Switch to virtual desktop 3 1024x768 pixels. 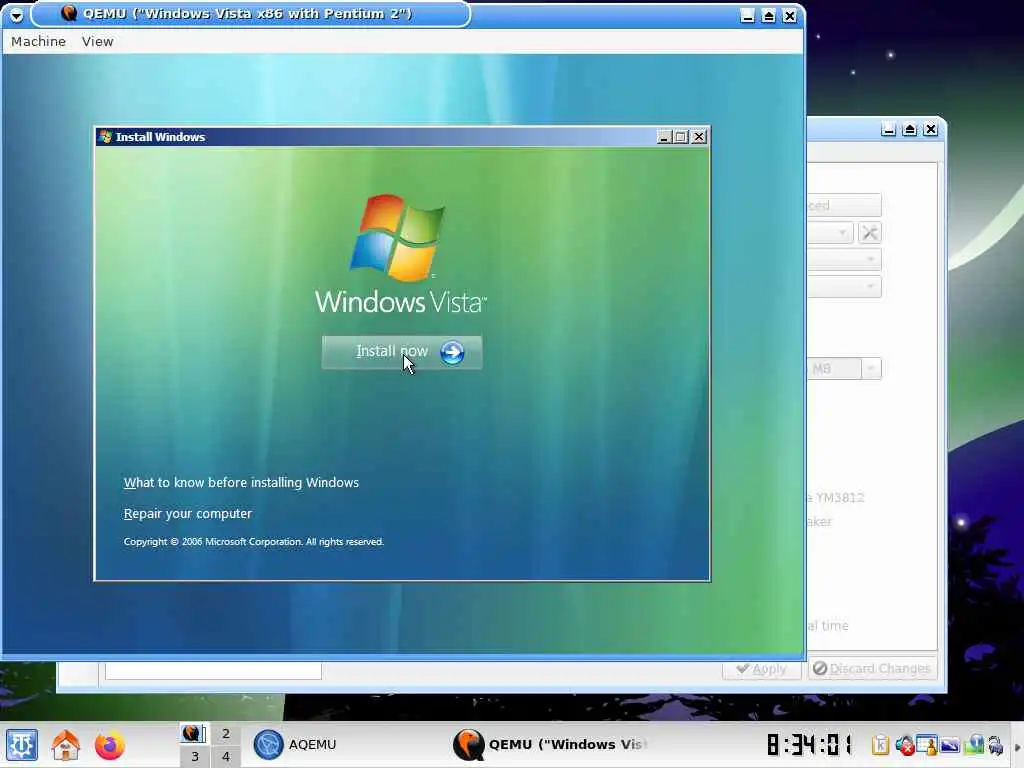194,756
